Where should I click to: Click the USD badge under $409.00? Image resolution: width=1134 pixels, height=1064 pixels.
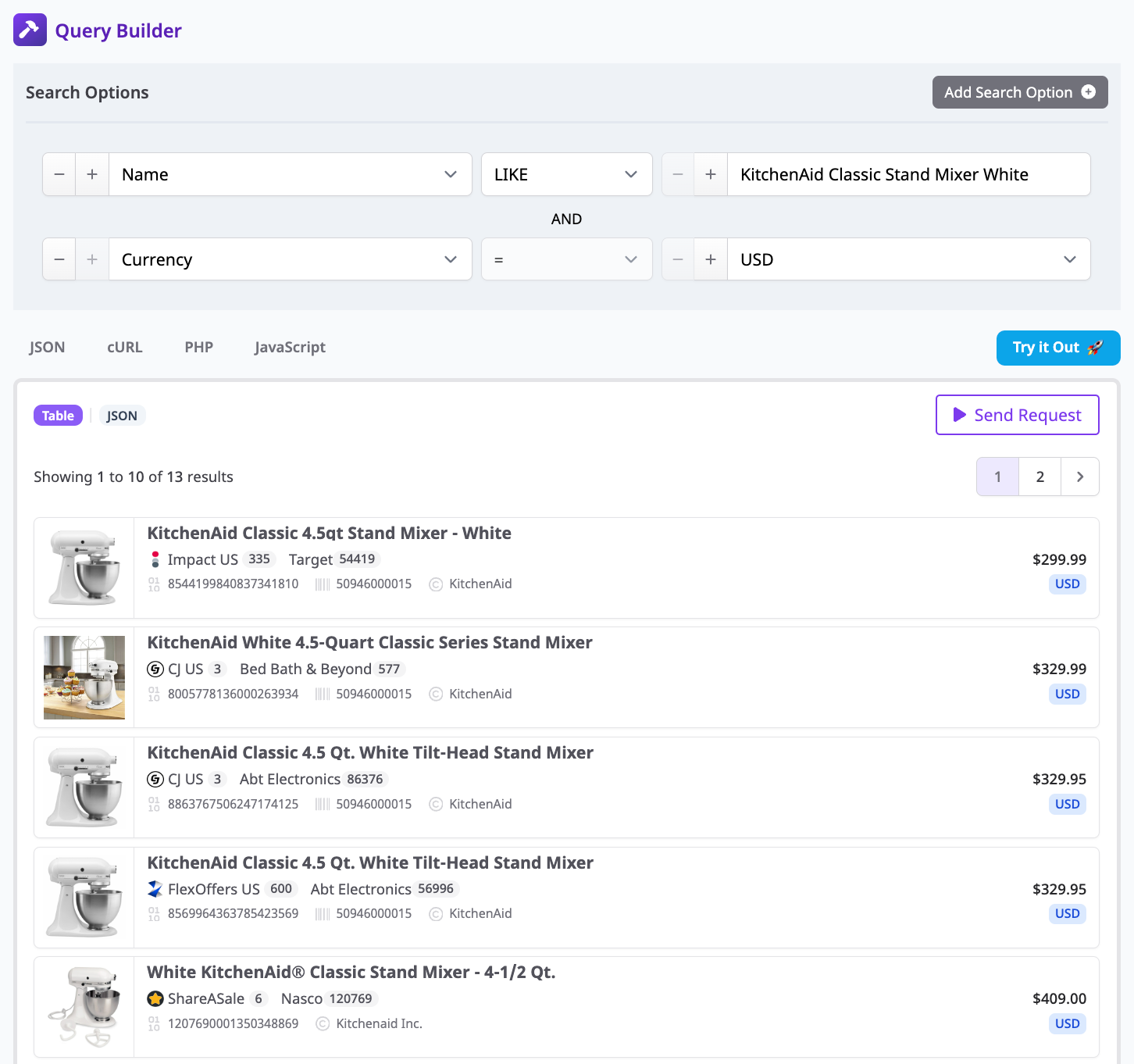[1068, 1024]
